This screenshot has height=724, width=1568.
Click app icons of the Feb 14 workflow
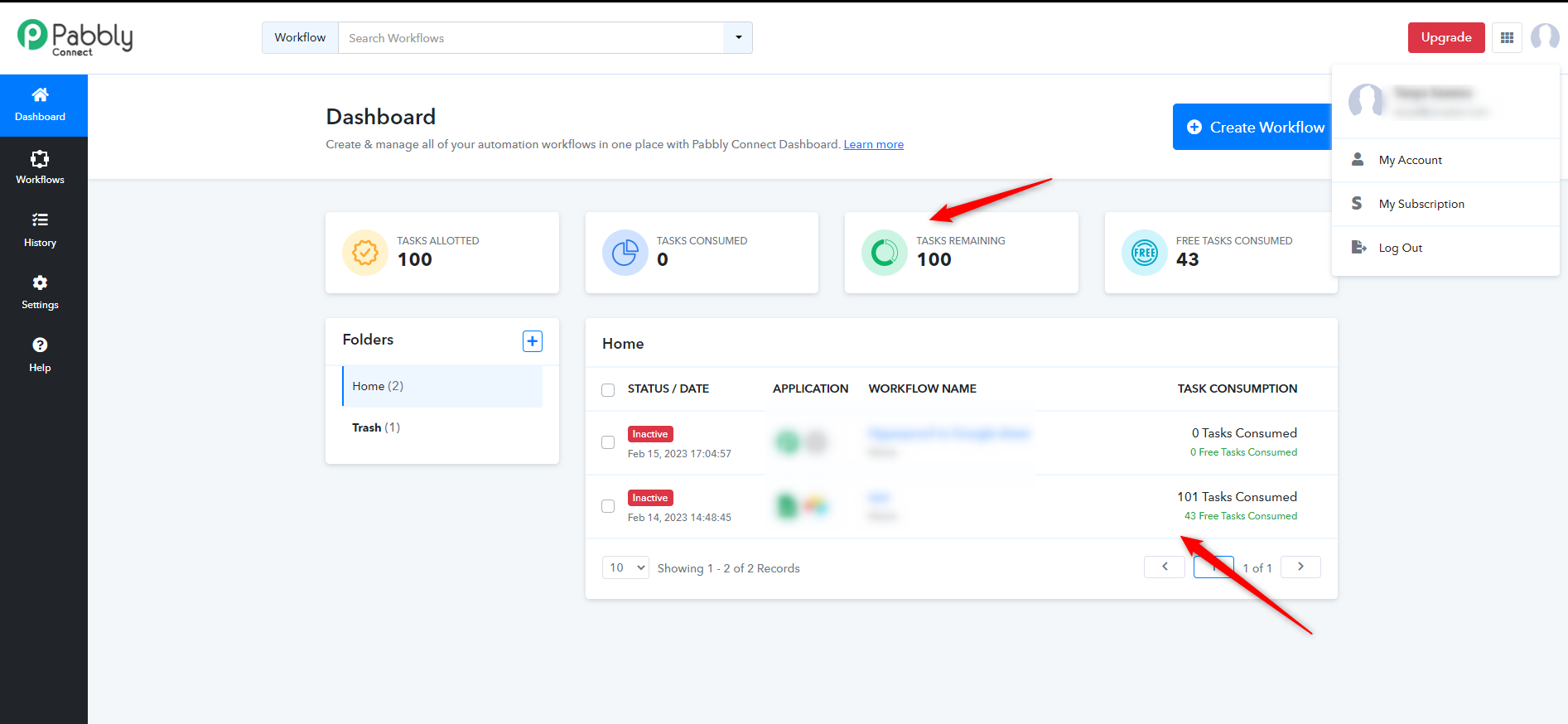click(x=802, y=505)
